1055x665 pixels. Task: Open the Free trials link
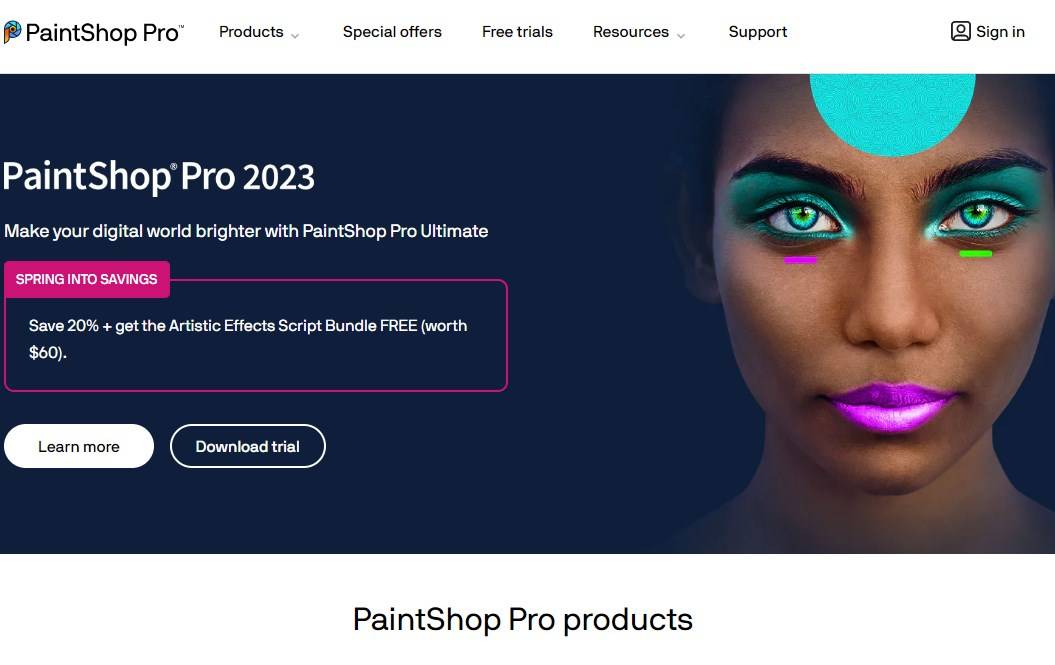517,32
